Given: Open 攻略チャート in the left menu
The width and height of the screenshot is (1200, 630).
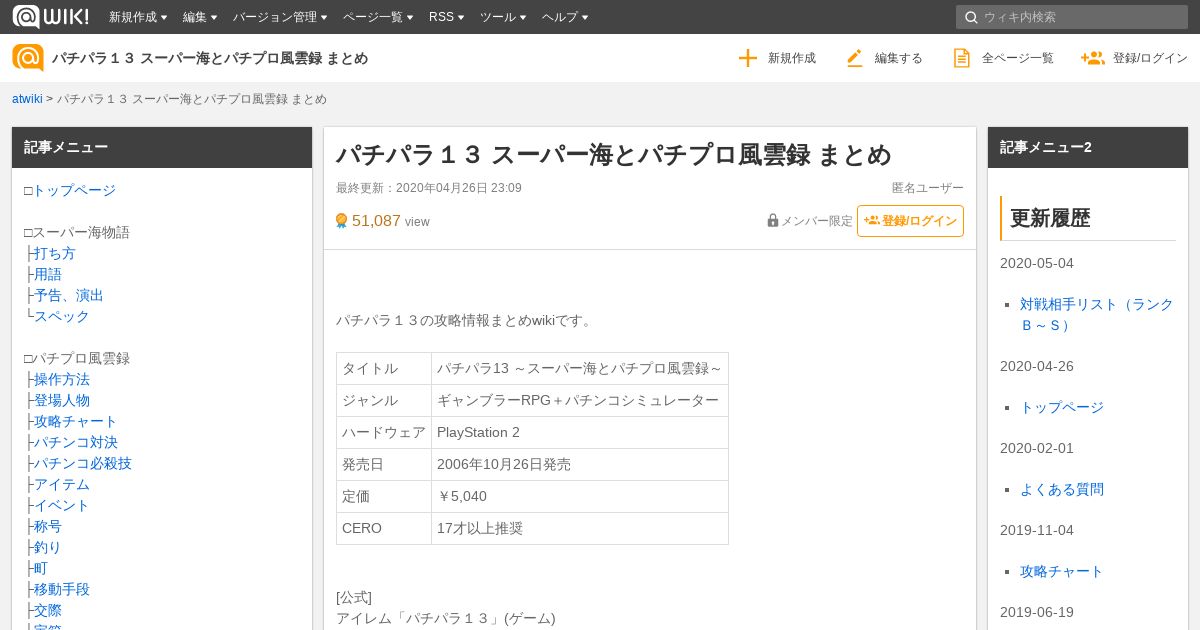Looking at the screenshot, I should coord(76,421).
